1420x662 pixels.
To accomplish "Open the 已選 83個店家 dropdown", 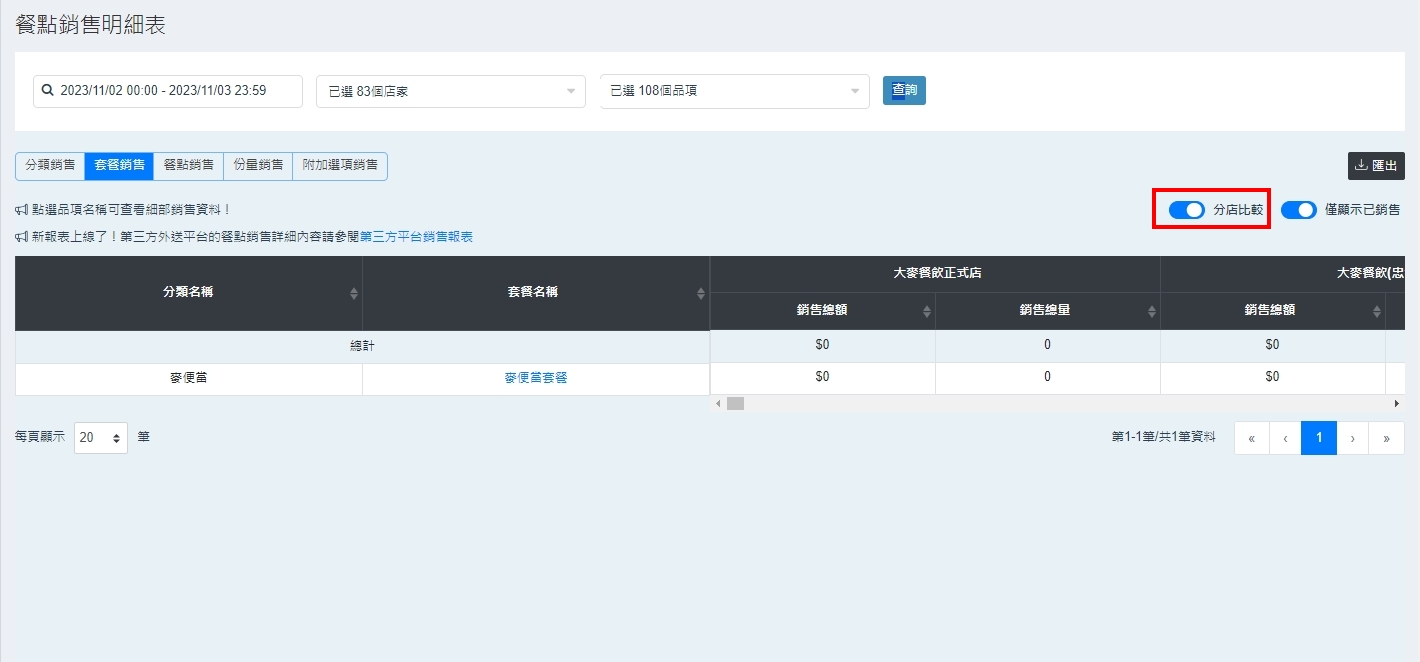I will pyautogui.click(x=450, y=91).
